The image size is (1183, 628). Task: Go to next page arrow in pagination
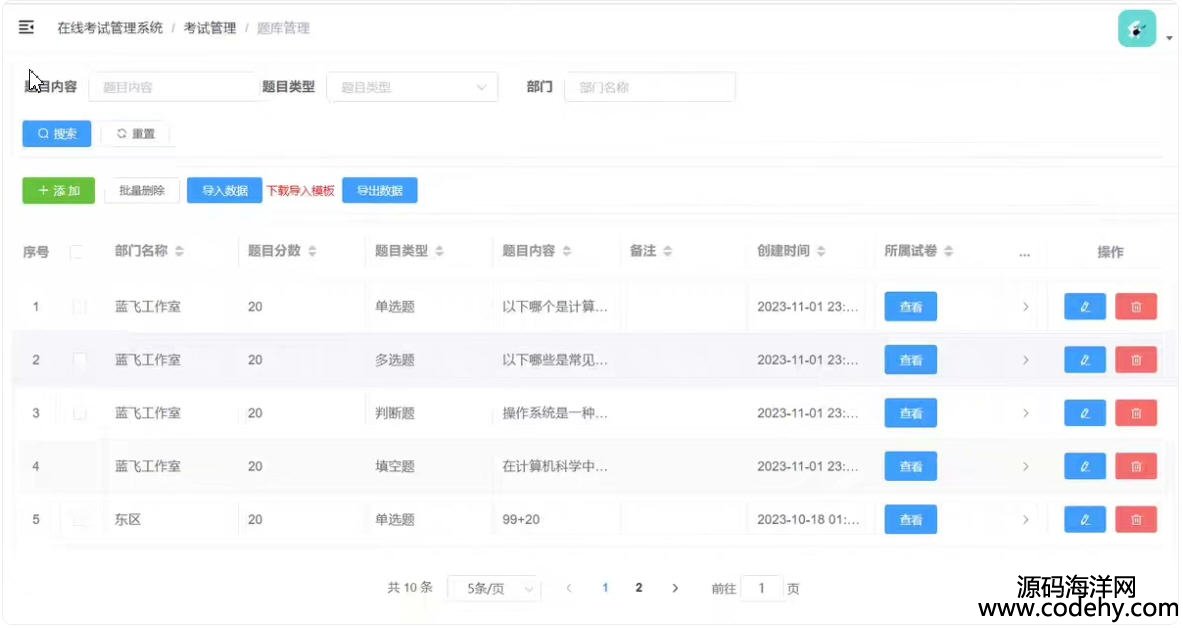(675, 588)
